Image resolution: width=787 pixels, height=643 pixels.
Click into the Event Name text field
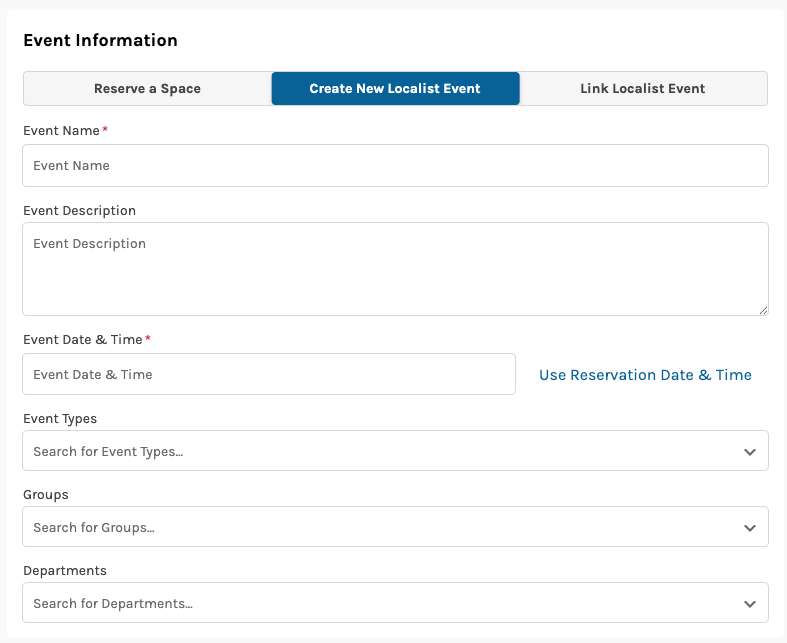coord(395,166)
